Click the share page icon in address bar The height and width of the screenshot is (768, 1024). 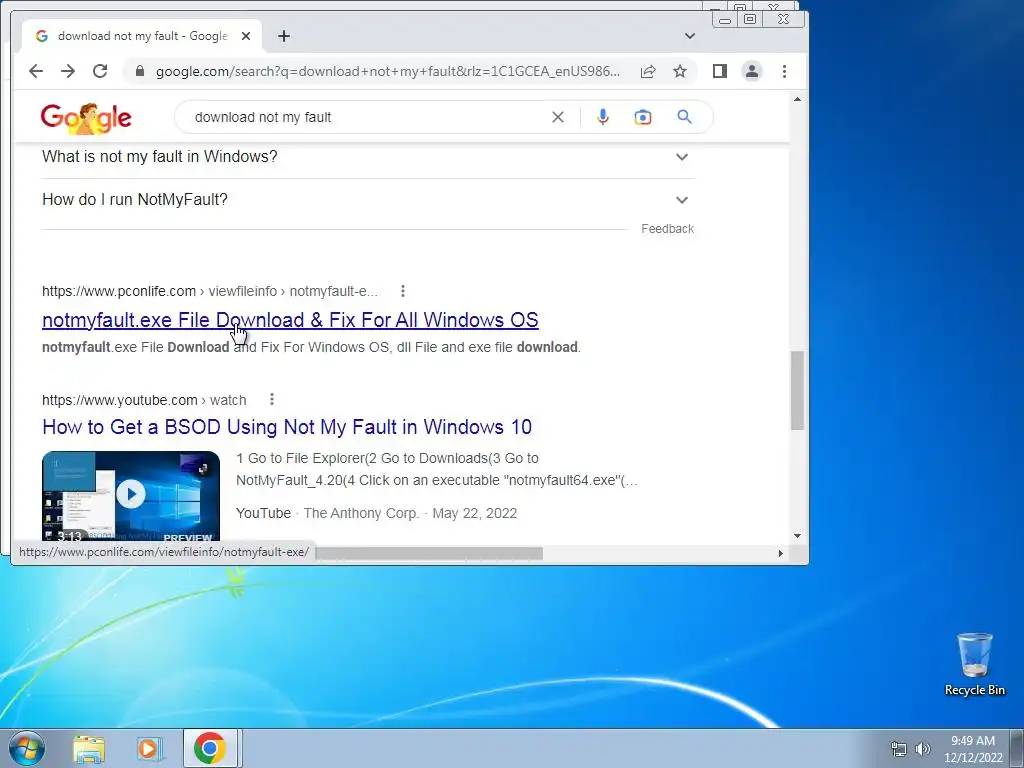[648, 71]
